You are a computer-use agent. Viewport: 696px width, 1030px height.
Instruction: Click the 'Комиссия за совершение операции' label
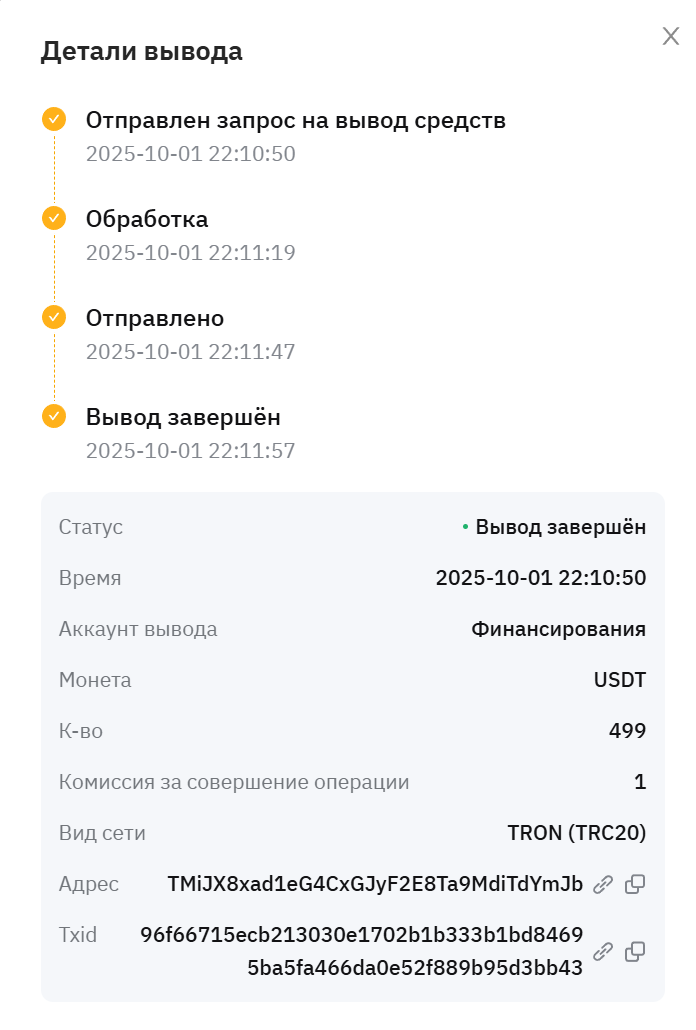(234, 782)
